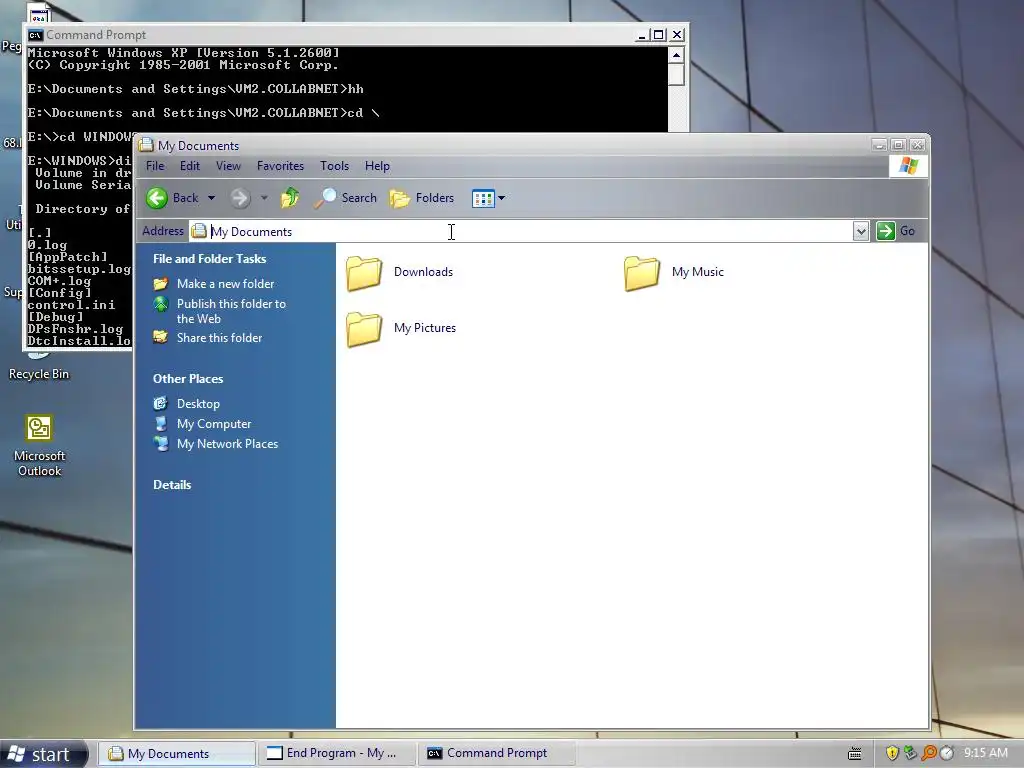Click the Make a new folder icon
Viewport: 1024px width, 768px height.
pyautogui.click(x=161, y=283)
